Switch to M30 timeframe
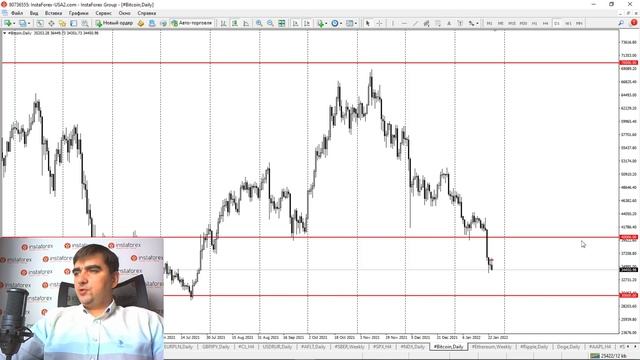640x360 pixels. coord(523,23)
